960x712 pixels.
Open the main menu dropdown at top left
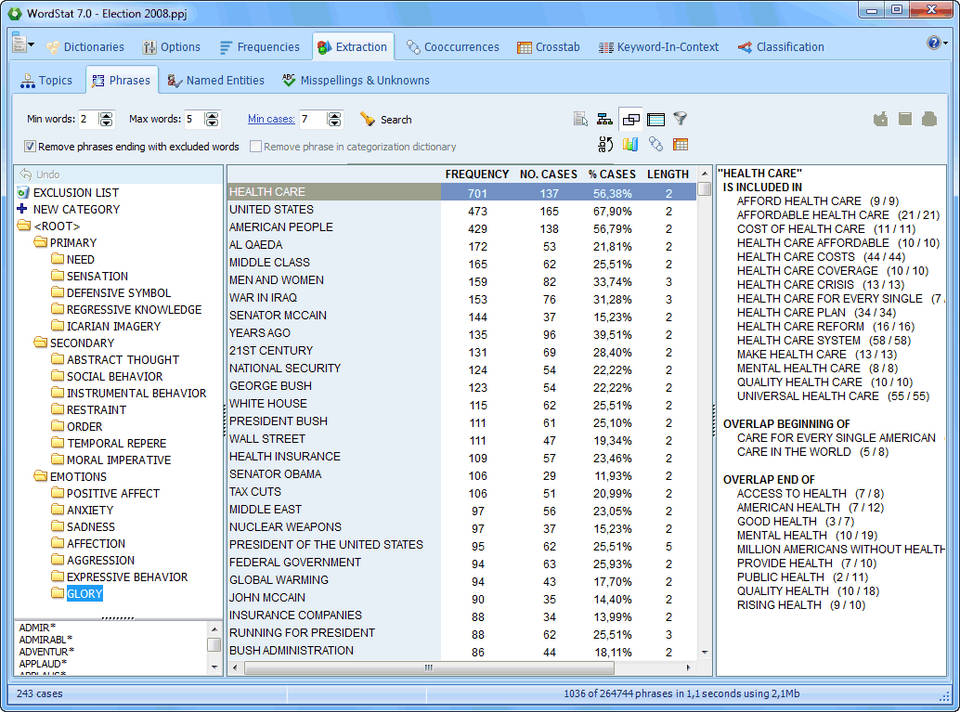coord(22,45)
